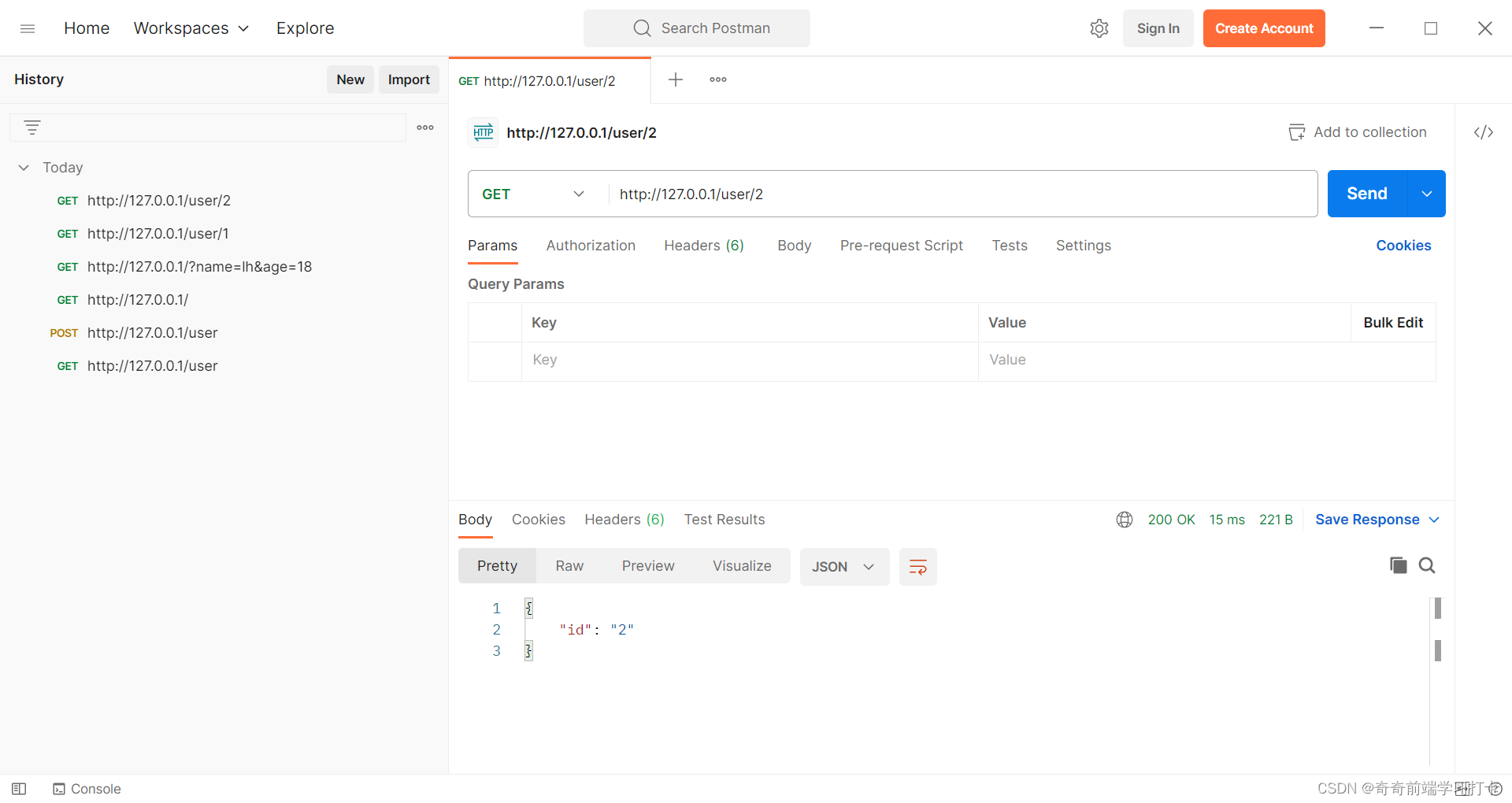
Task: Toggle the sidebar panel icon
Action: tap(20, 789)
